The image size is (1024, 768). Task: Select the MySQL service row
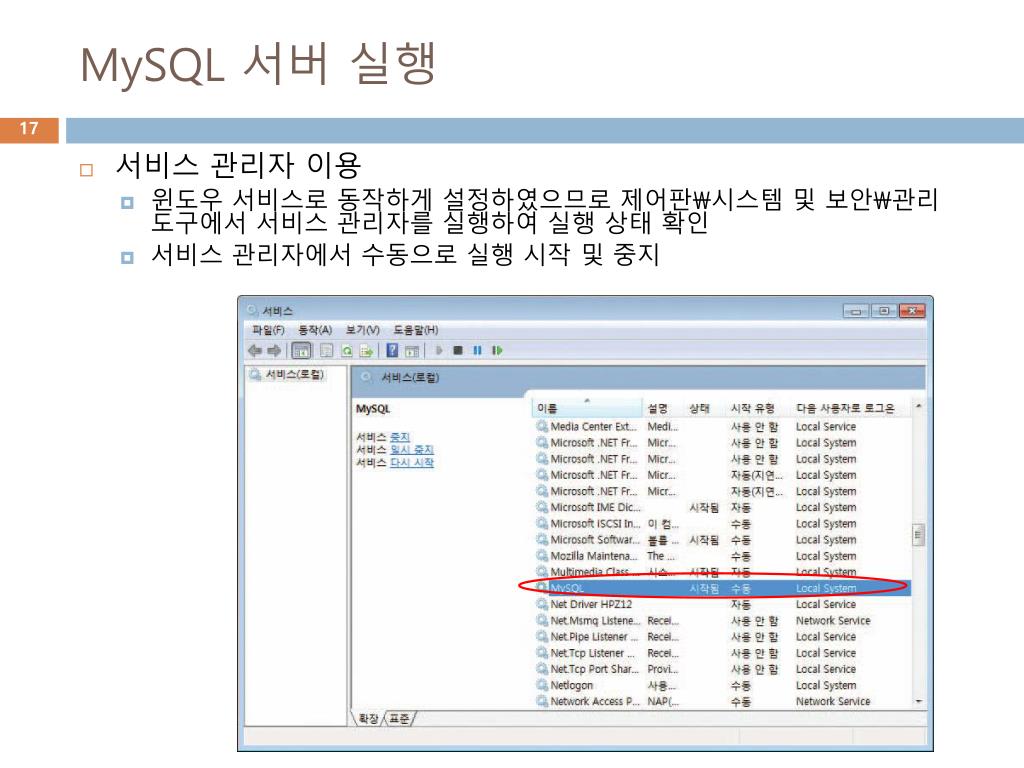tap(722, 588)
